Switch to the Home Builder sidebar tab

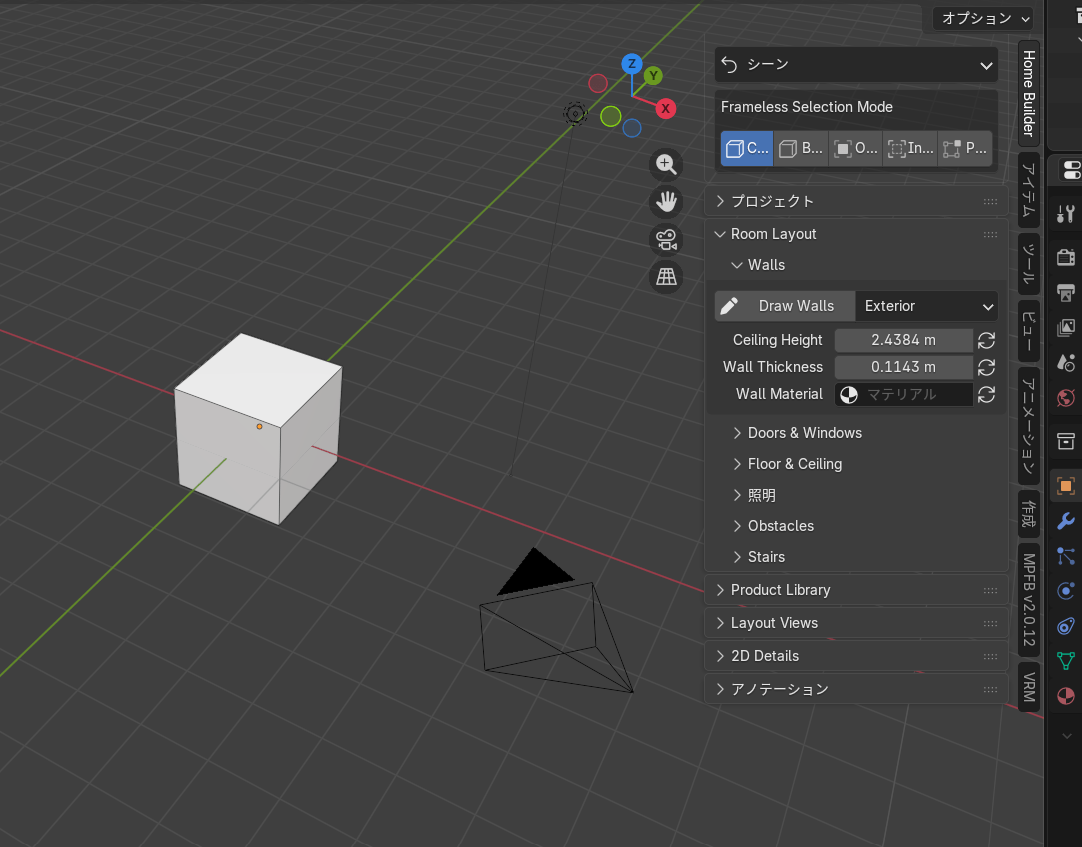point(1028,91)
